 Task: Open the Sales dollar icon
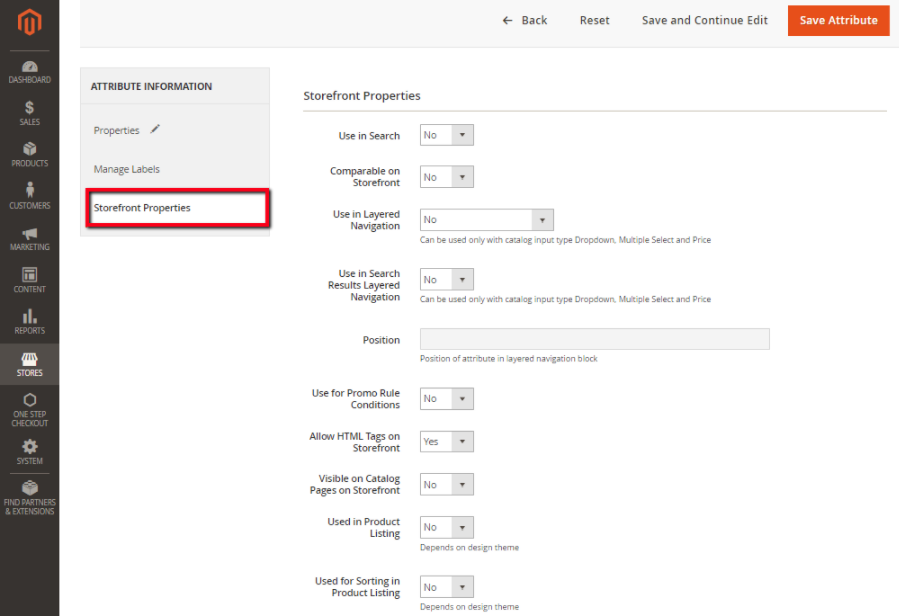point(29,108)
